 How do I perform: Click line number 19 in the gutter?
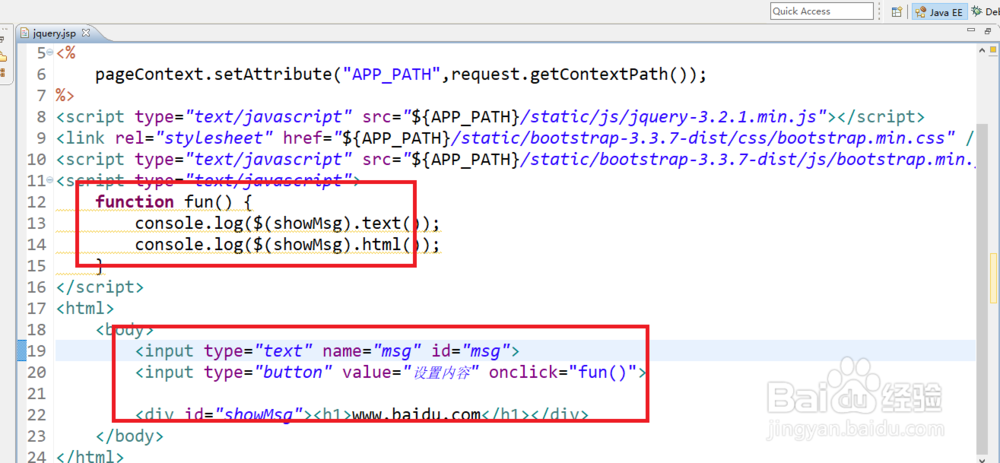pyautogui.click(x=37, y=351)
